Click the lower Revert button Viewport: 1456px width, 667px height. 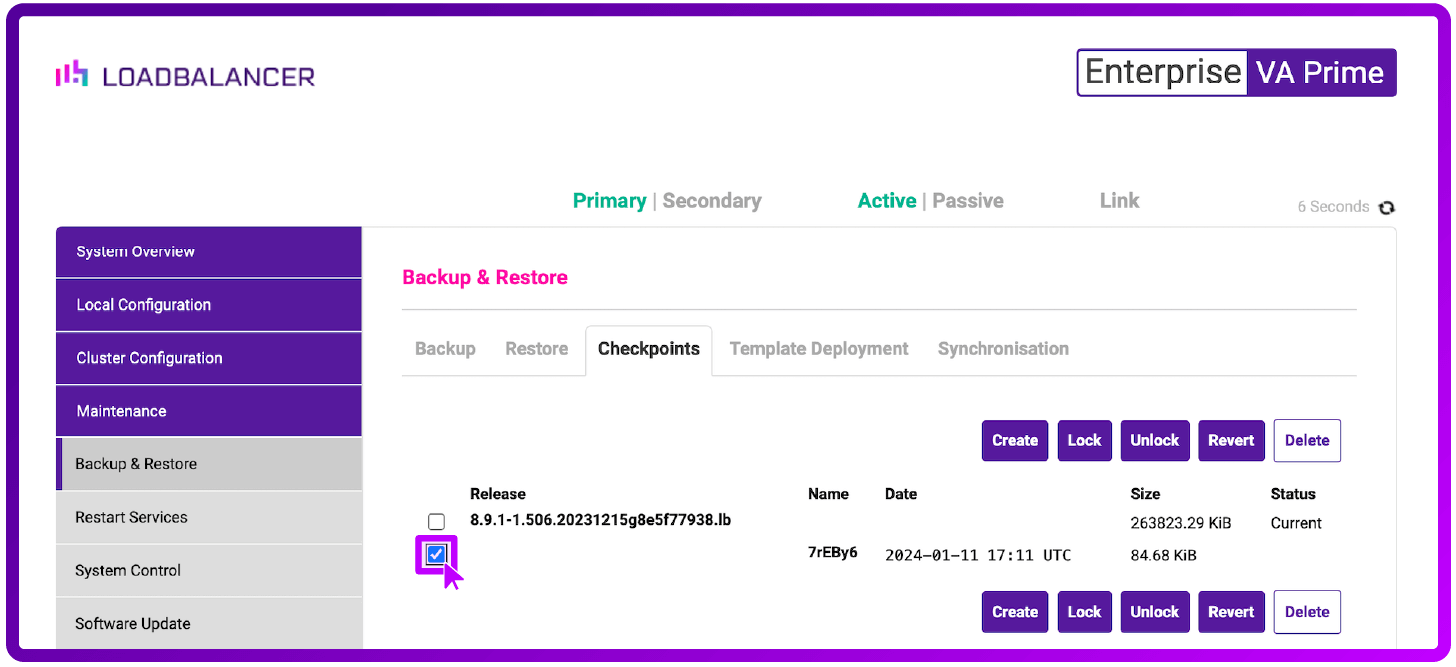point(1231,612)
